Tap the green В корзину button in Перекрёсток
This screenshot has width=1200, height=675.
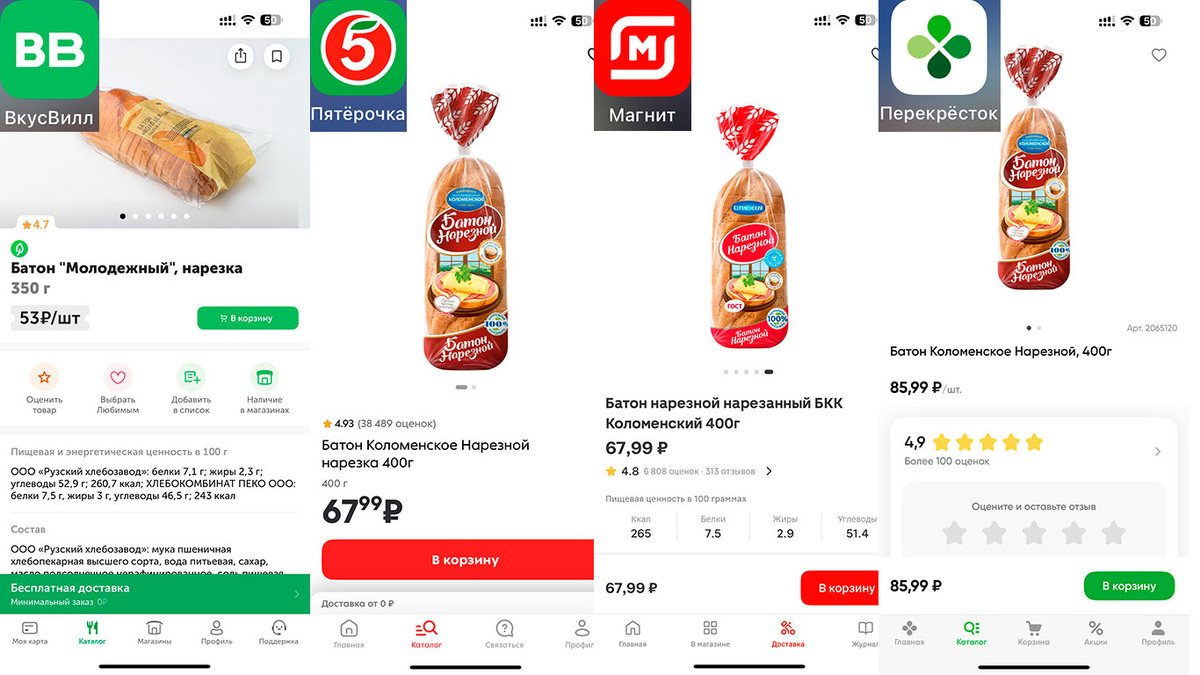[1128, 586]
